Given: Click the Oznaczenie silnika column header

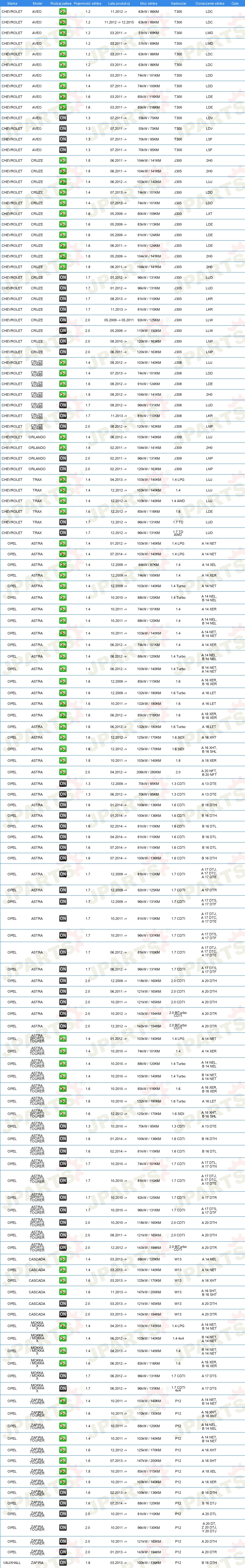Looking at the screenshot, I should point(210,3).
